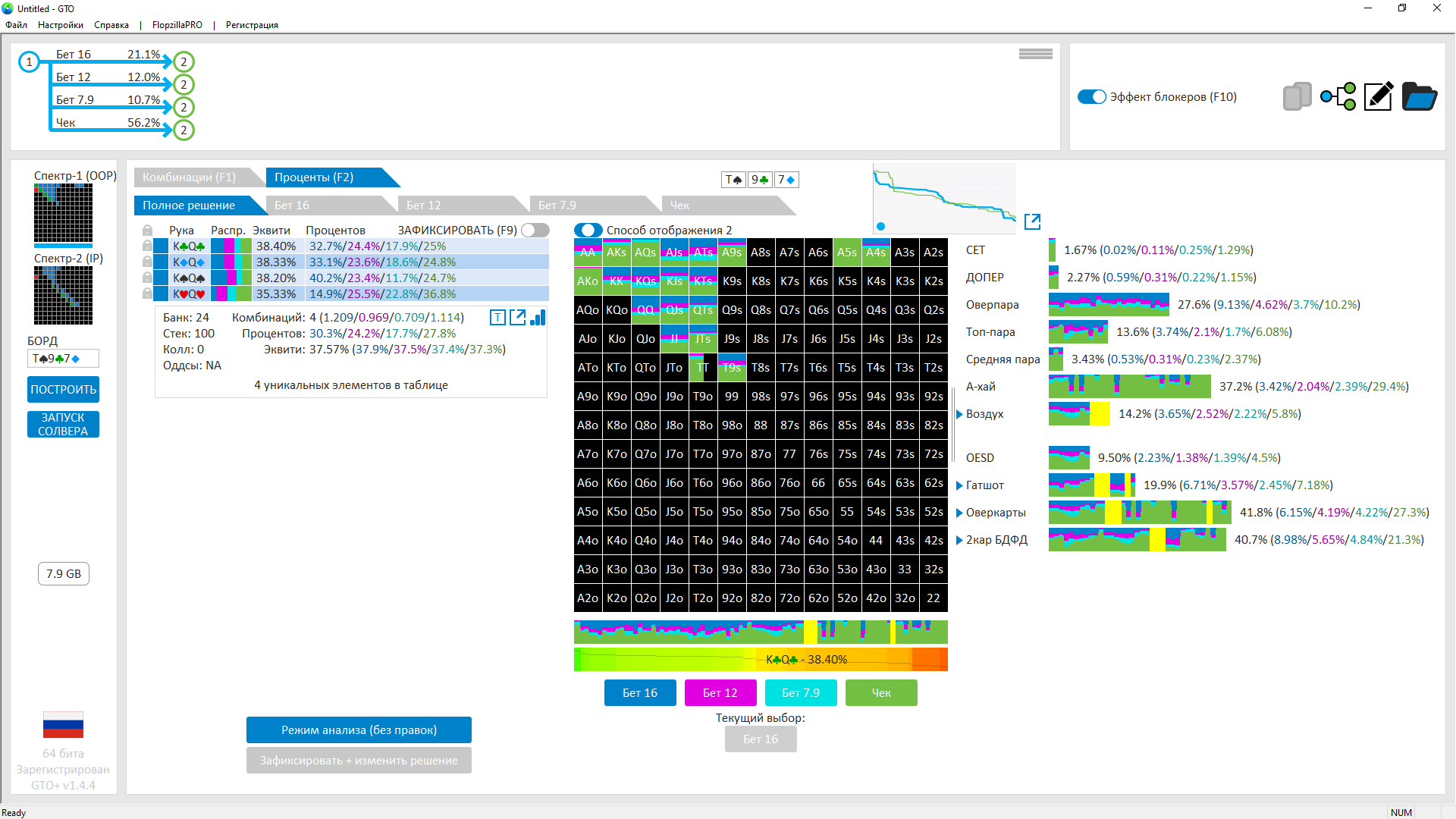Switch to the Комбинации (F1) tab

[190, 177]
